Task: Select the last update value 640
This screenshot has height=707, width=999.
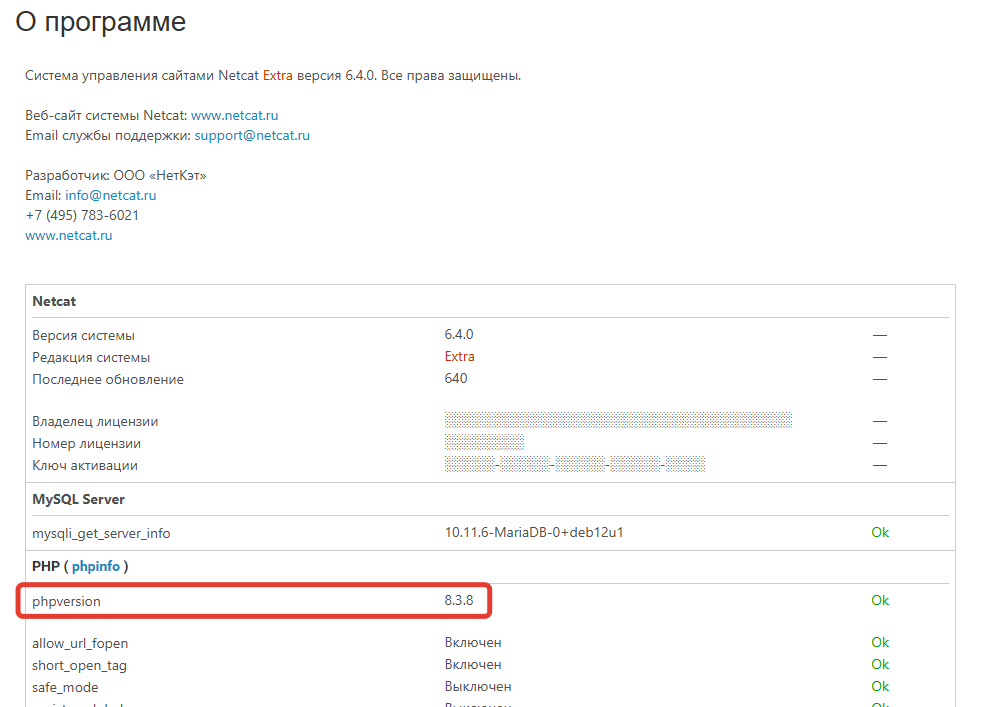Action: (x=456, y=378)
